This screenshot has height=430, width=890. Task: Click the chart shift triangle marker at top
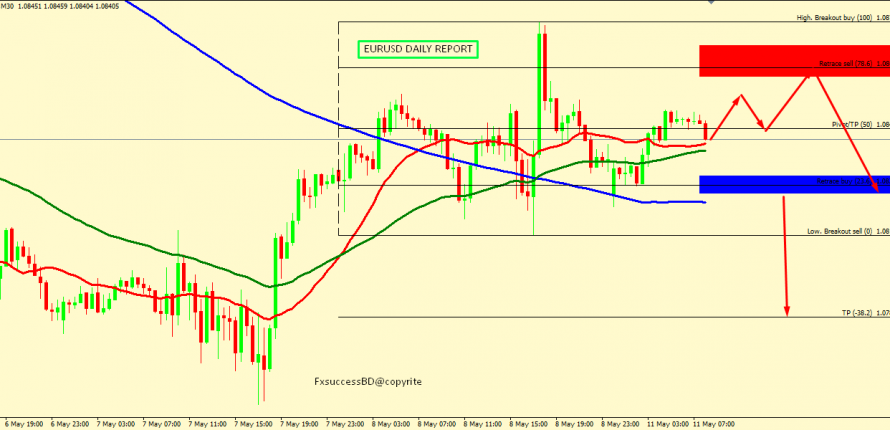click(710, 4)
